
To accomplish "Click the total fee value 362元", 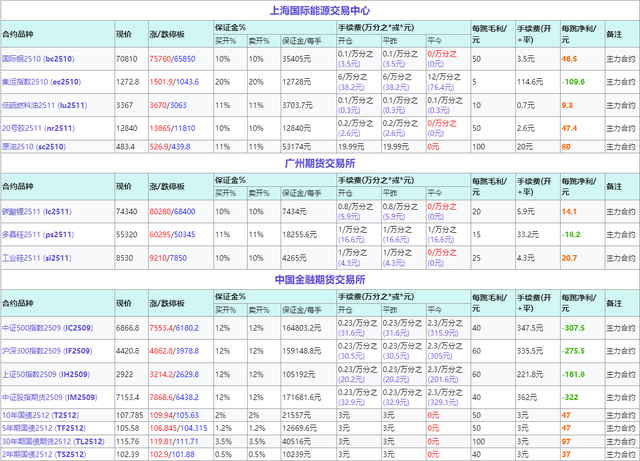I will click(x=527, y=397).
